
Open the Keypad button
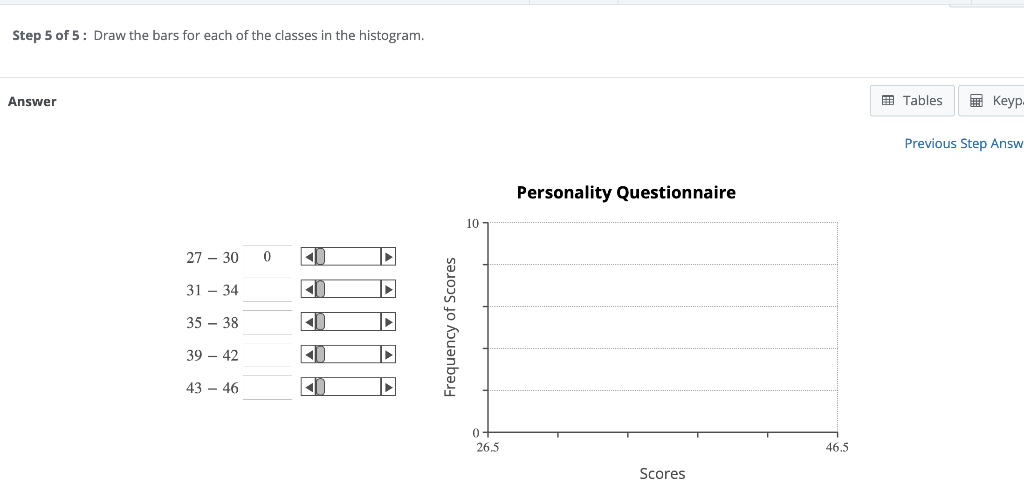tap(991, 101)
